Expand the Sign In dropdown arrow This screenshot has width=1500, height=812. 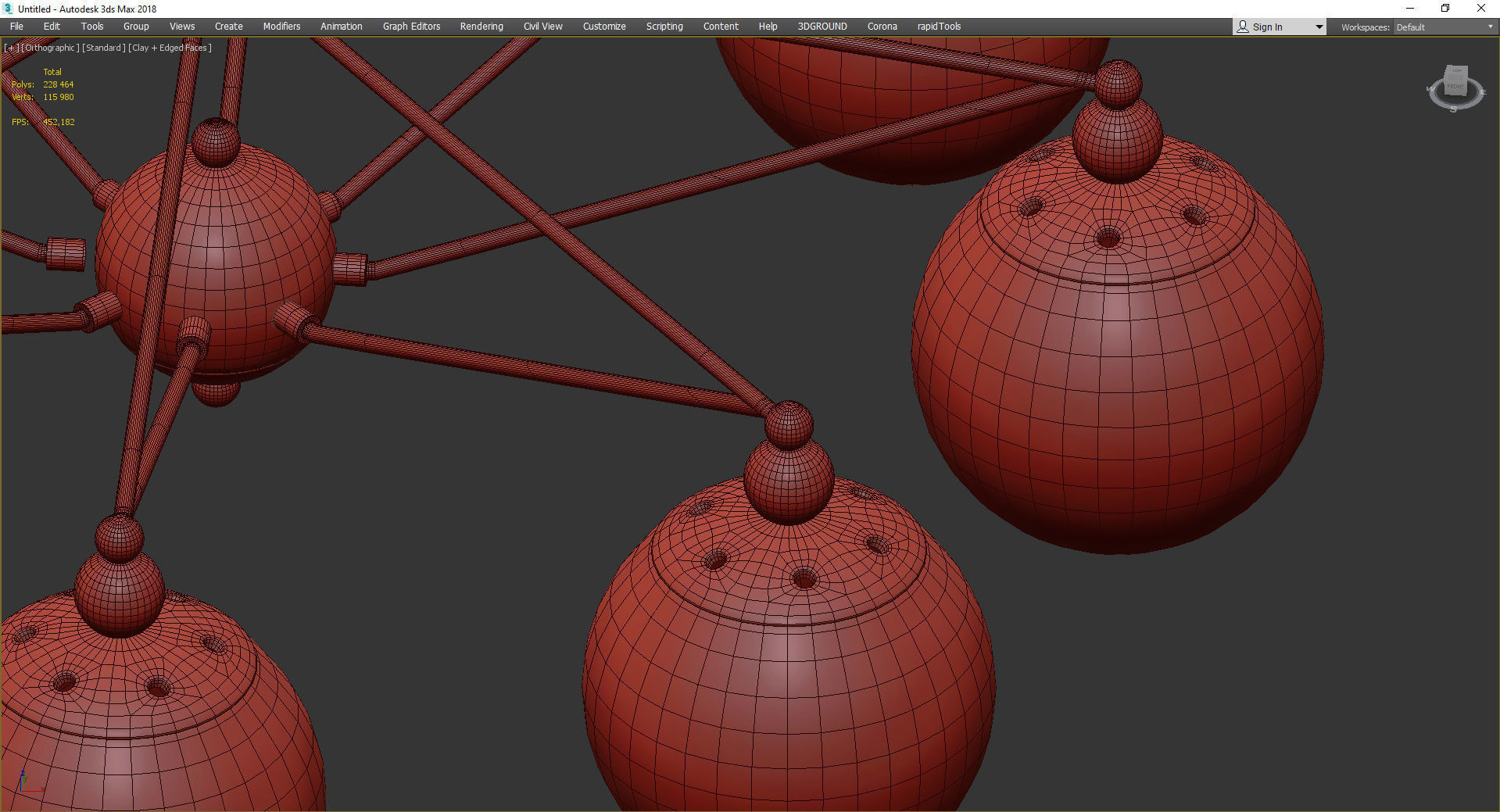tap(1319, 27)
